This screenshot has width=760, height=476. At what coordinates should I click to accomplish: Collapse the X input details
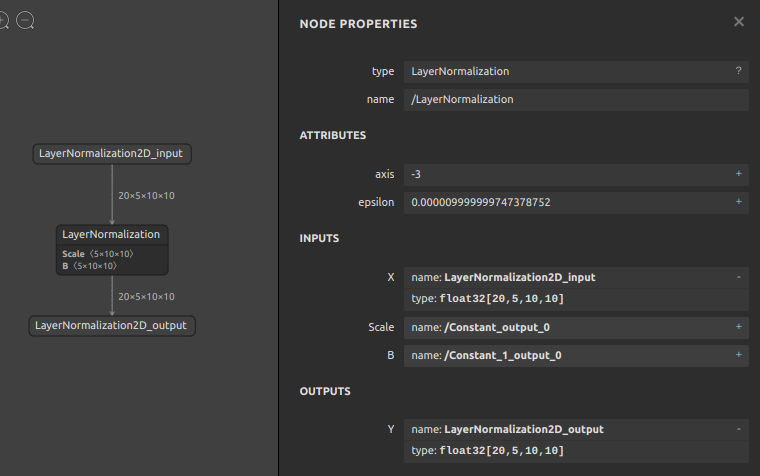[738, 277]
